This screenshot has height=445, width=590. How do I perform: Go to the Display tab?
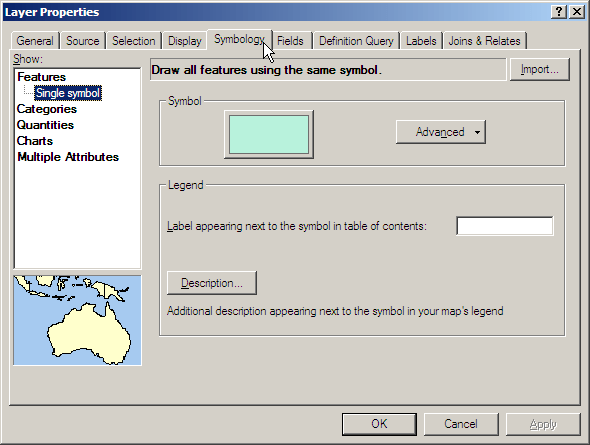click(185, 41)
